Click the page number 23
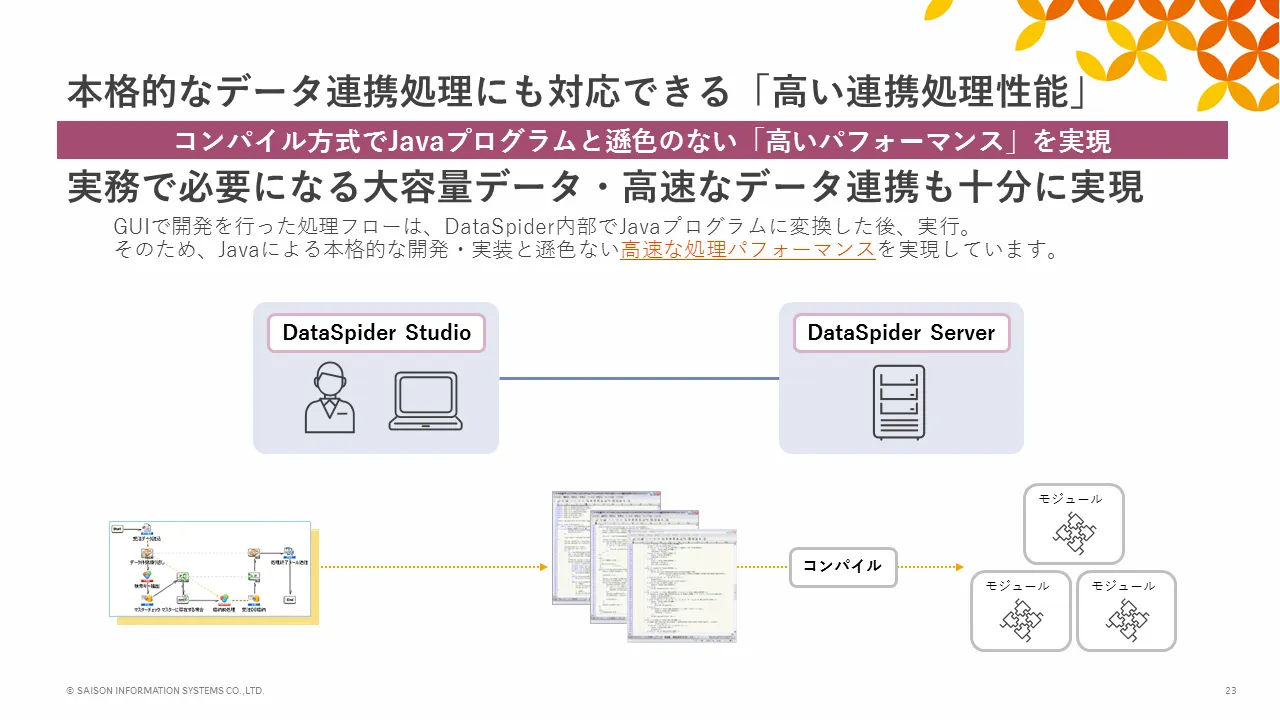1280x720 pixels. [x=1231, y=691]
